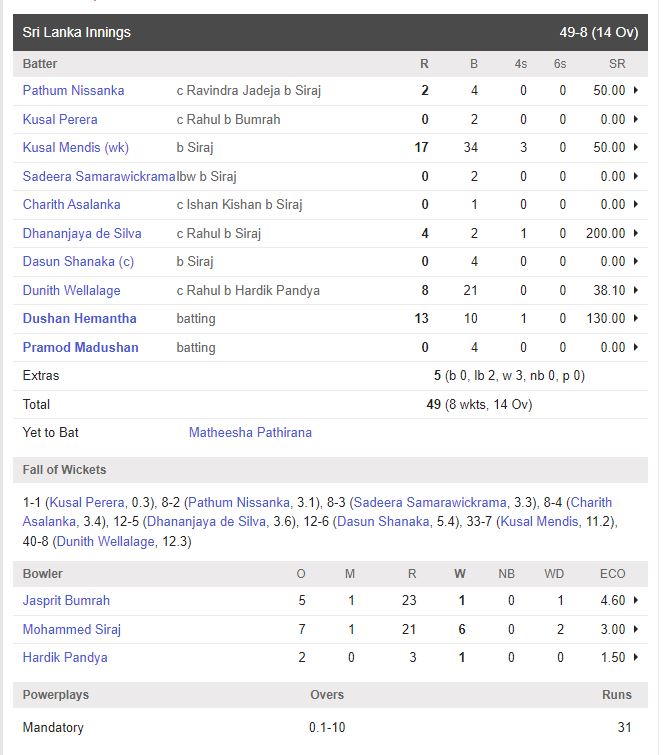The height and width of the screenshot is (755, 663).
Task: Open Matheesha Pathirana in Yet to Bat
Action: (250, 433)
